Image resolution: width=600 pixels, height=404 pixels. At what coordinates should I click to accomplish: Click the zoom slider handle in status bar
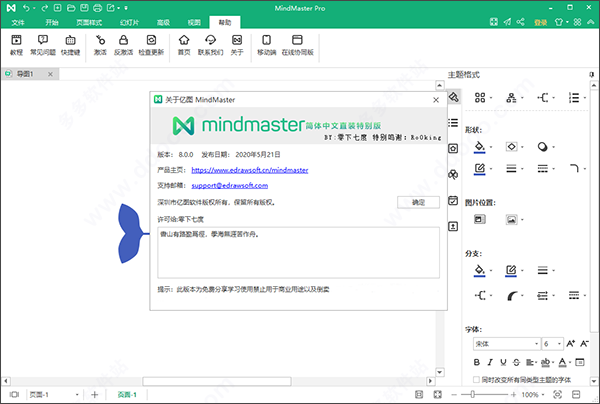(473, 394)
